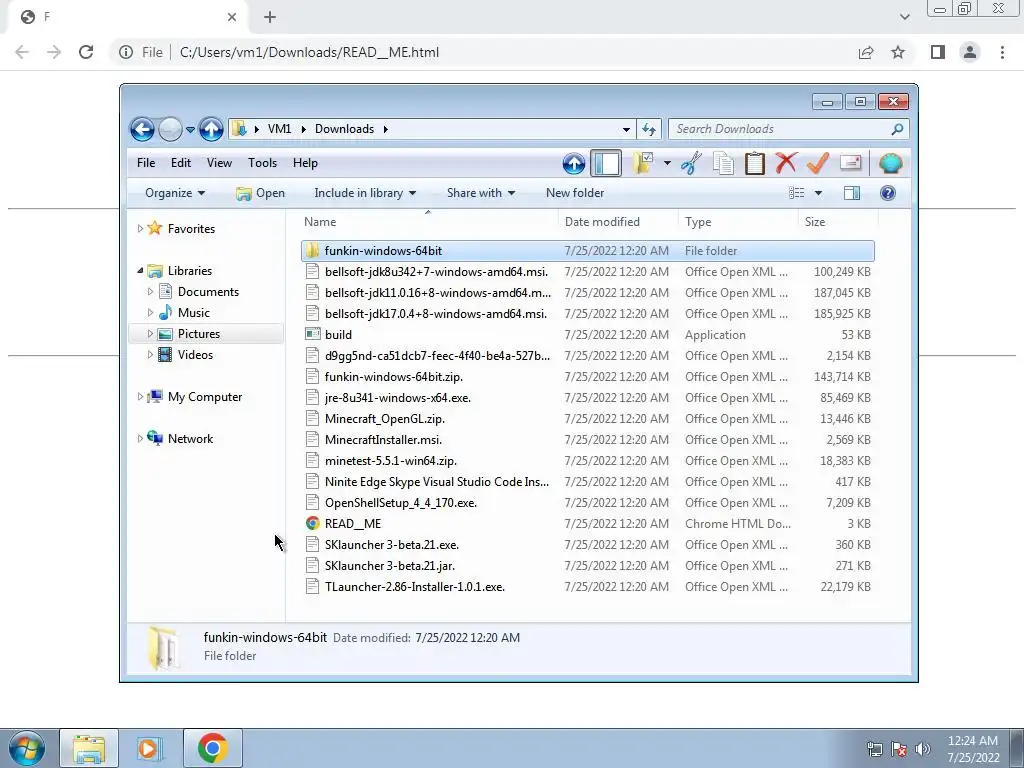Click the folder options toolbar icon
The height and width of the screenshot is (768, 1024).
[643, 163]
